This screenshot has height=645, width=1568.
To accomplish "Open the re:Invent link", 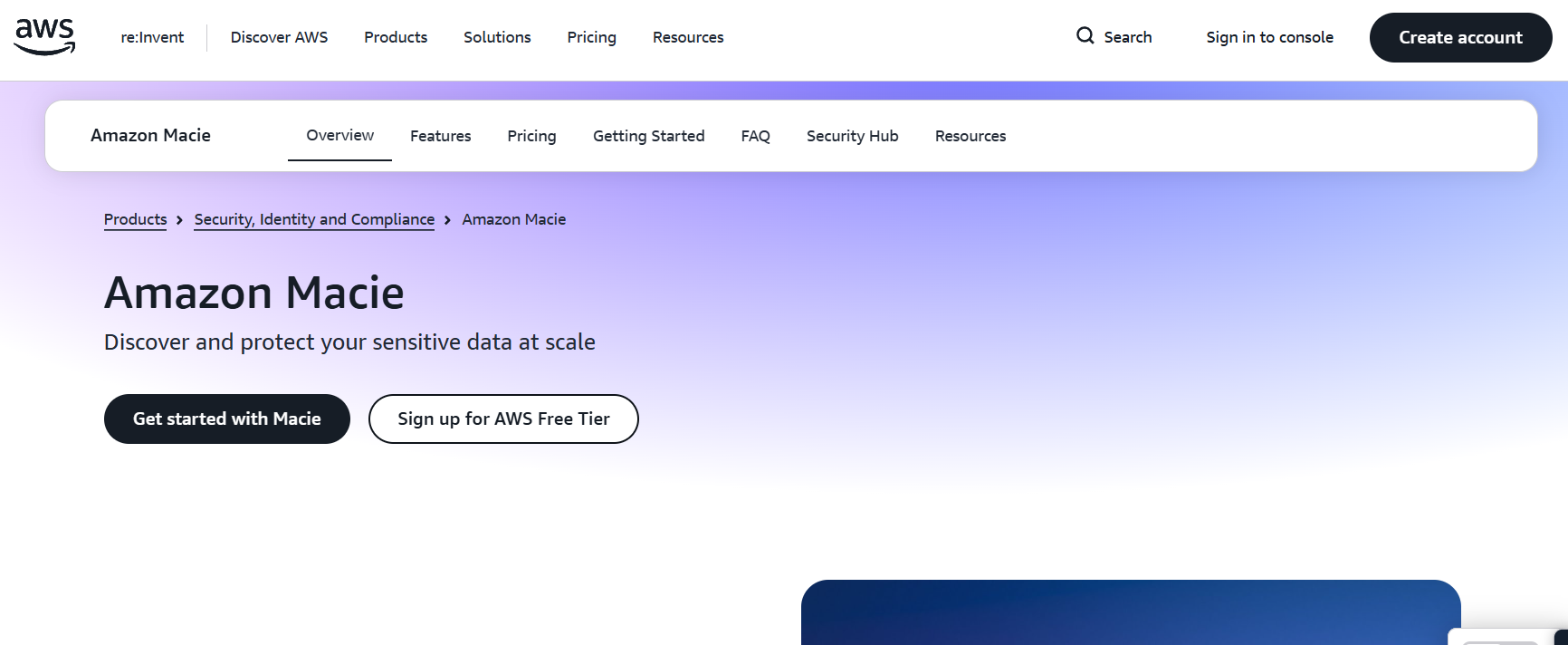I will pos(152,37).
